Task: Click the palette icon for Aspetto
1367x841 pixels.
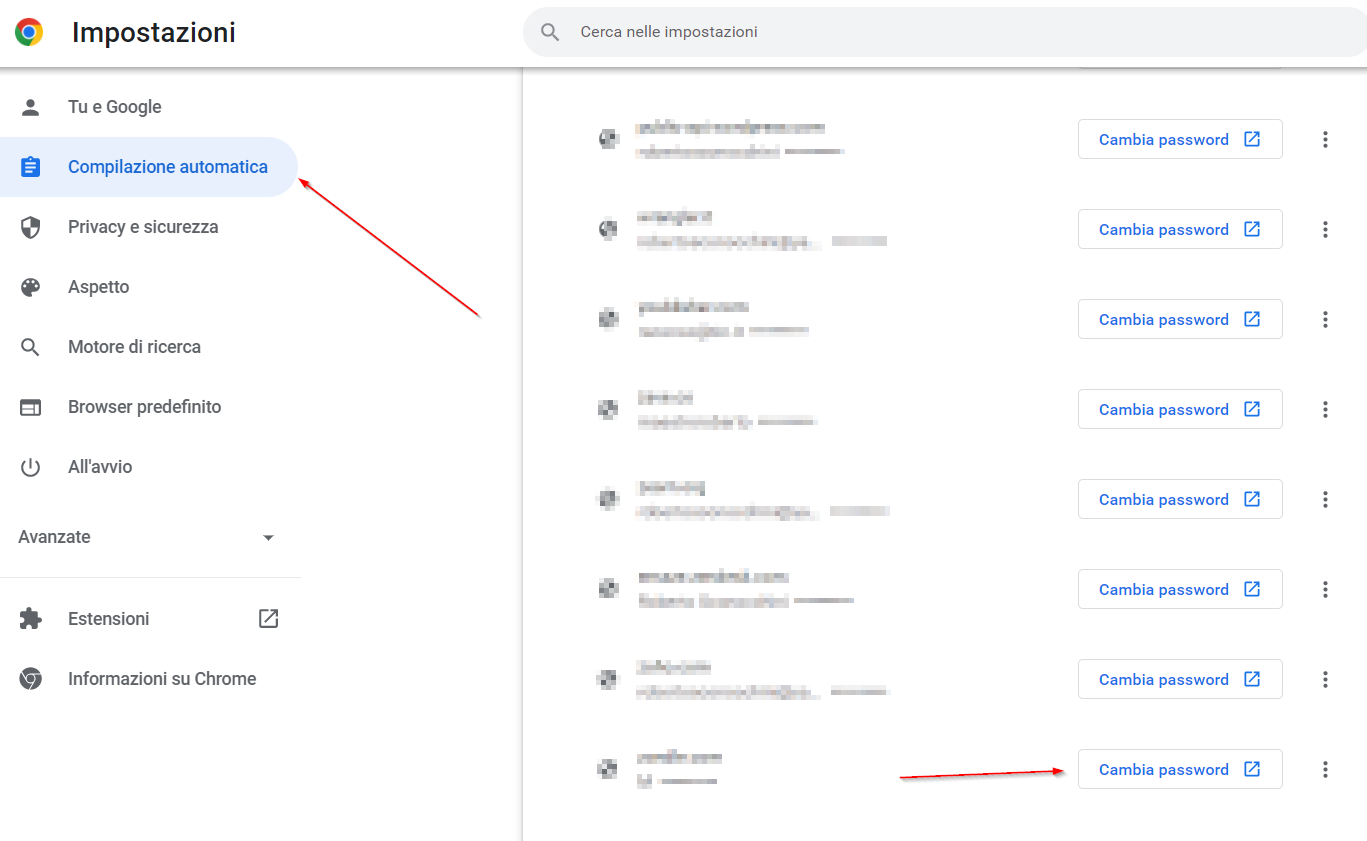Action: (x=31, y=287)
